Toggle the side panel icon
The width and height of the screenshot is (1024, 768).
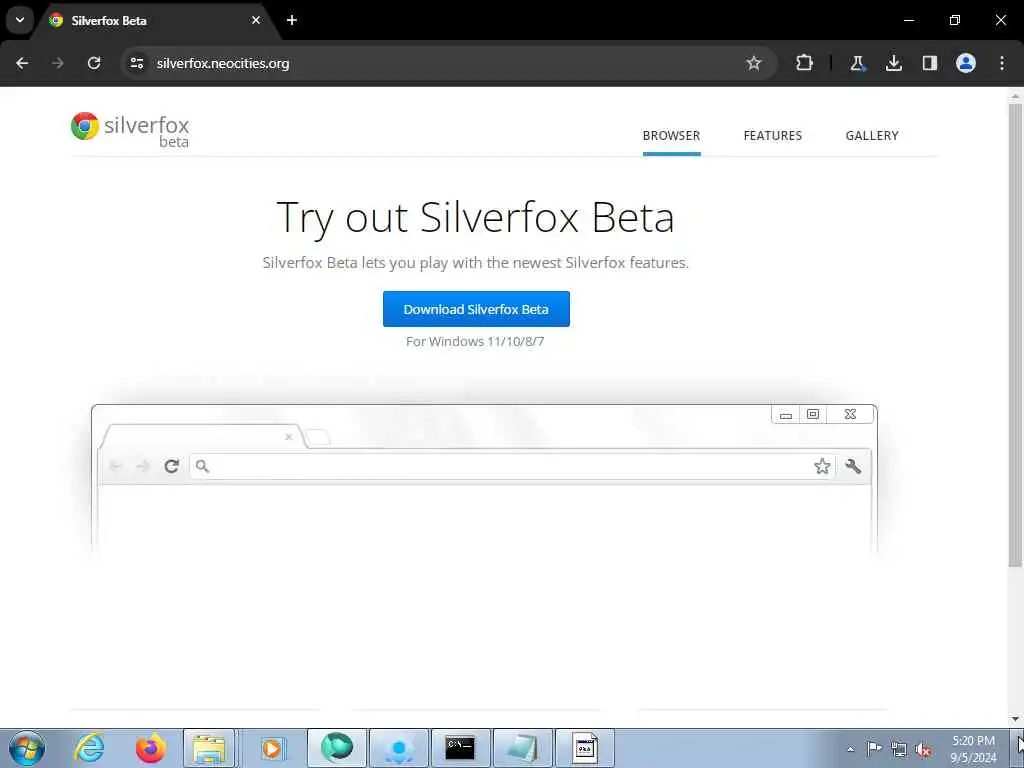[930, 63]
